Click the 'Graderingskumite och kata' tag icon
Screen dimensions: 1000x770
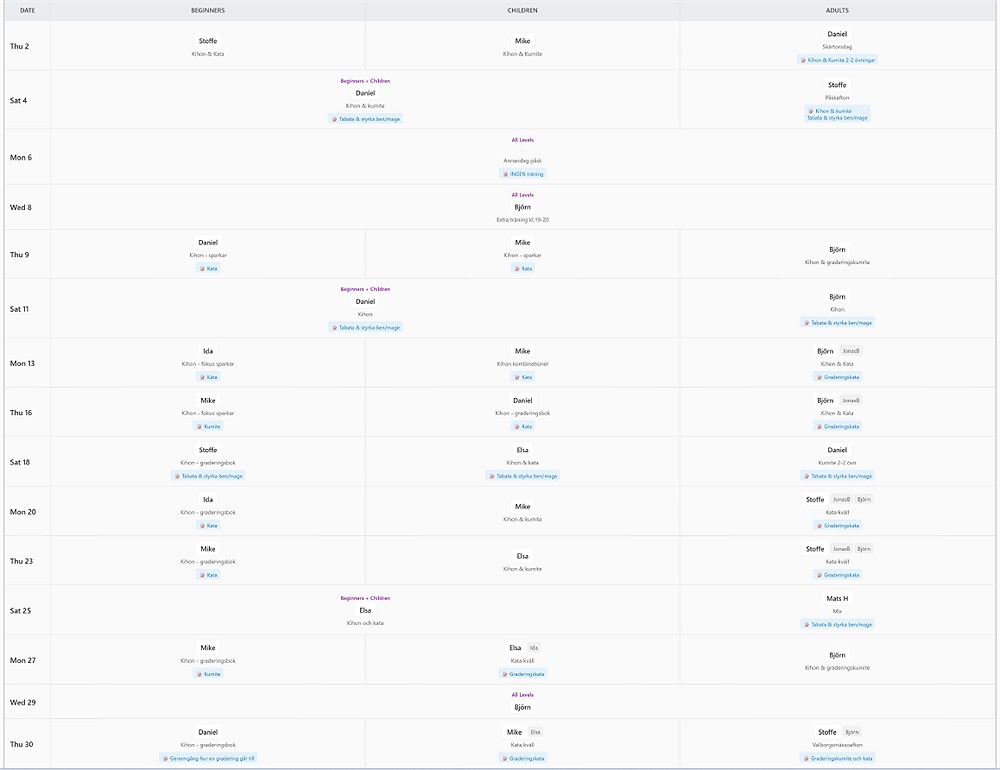[805, 759]
